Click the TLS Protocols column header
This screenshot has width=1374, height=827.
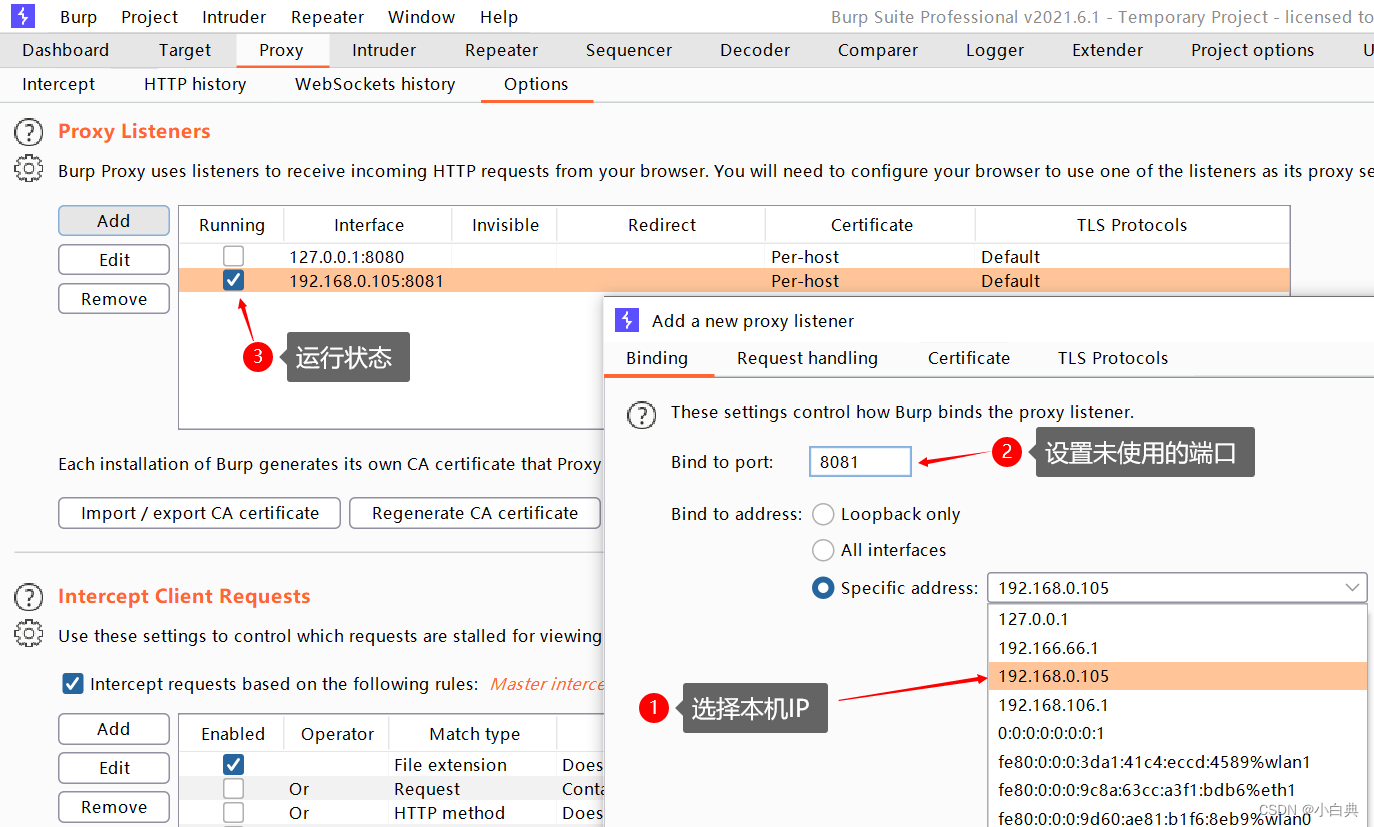tap(1132, 225)
